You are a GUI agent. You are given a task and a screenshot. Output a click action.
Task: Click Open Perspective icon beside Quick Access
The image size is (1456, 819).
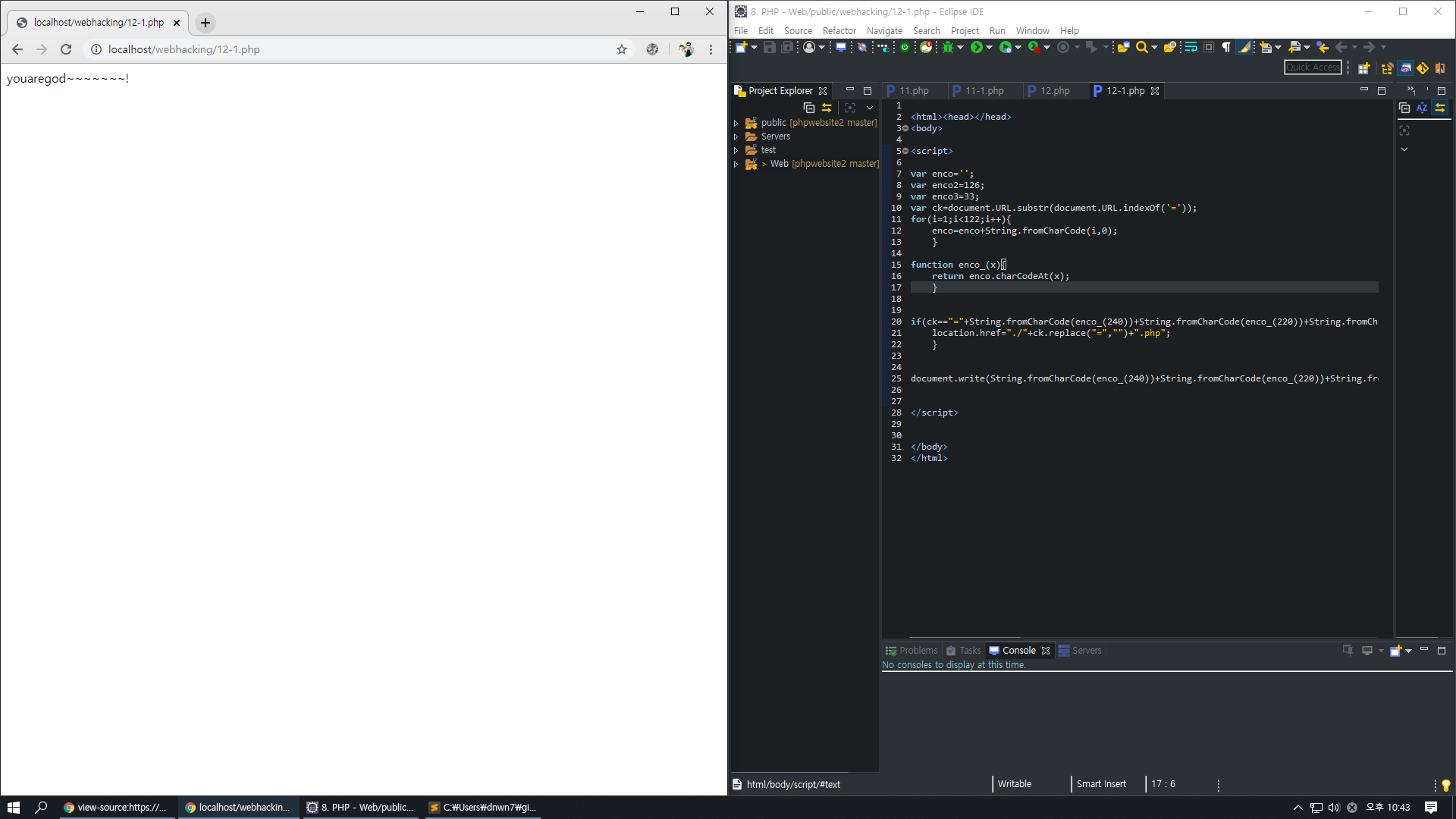1363,68
